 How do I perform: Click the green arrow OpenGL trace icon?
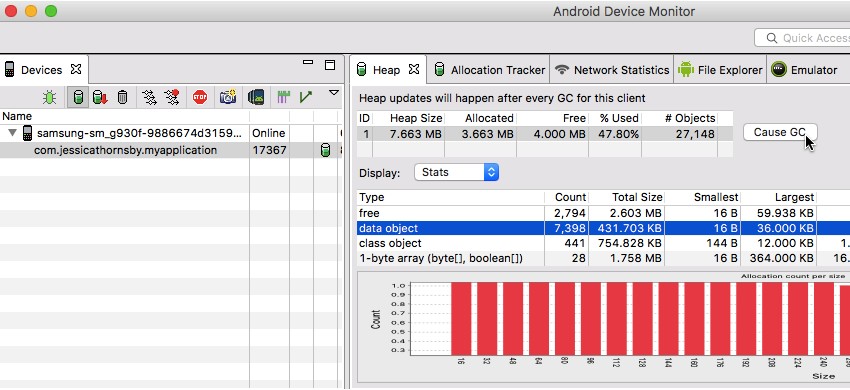pos(306,97)
